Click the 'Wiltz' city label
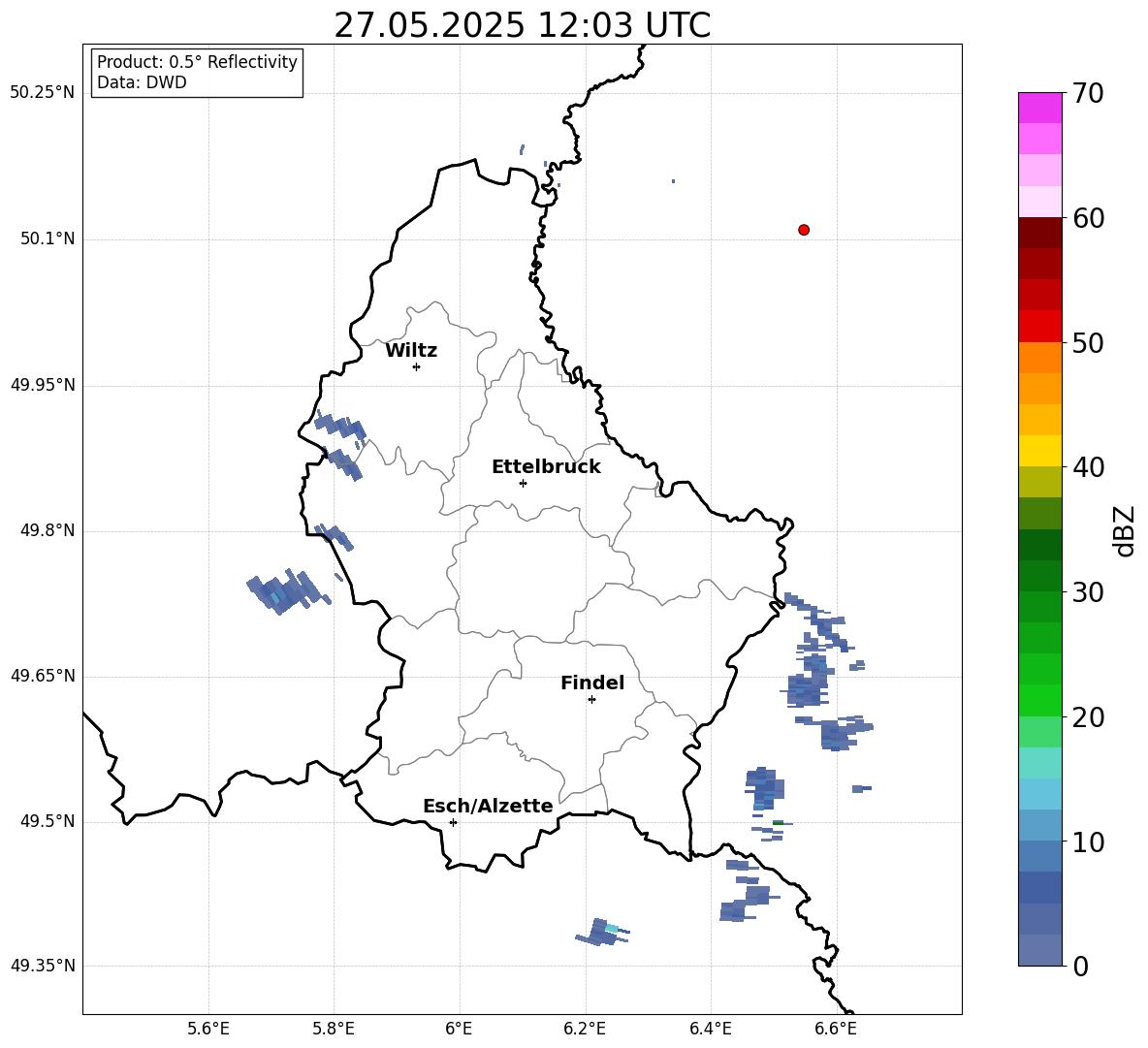 point(411,351)
